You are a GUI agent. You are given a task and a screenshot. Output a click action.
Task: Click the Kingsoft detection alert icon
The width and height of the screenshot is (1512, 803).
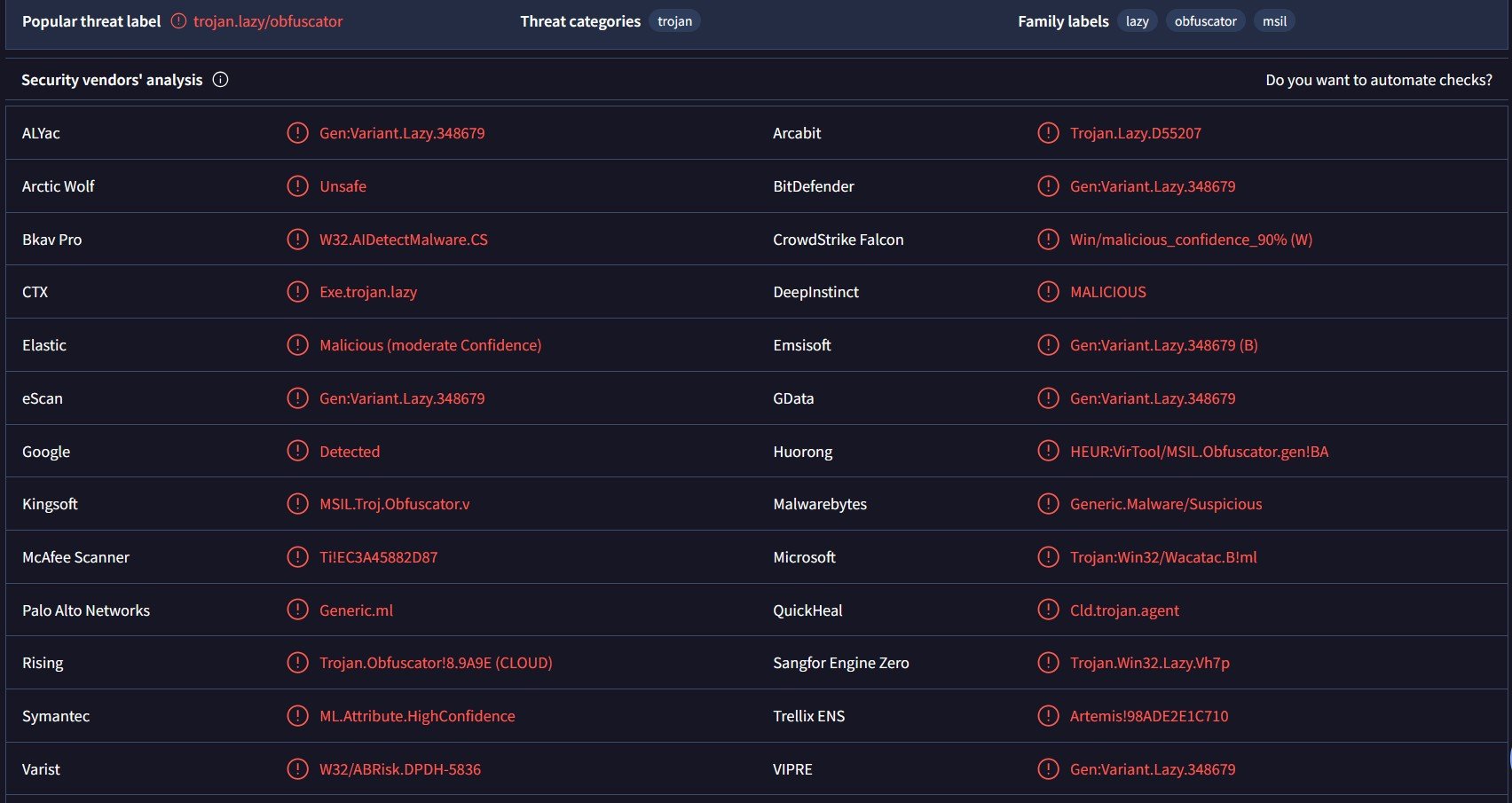tap(297, 504)
